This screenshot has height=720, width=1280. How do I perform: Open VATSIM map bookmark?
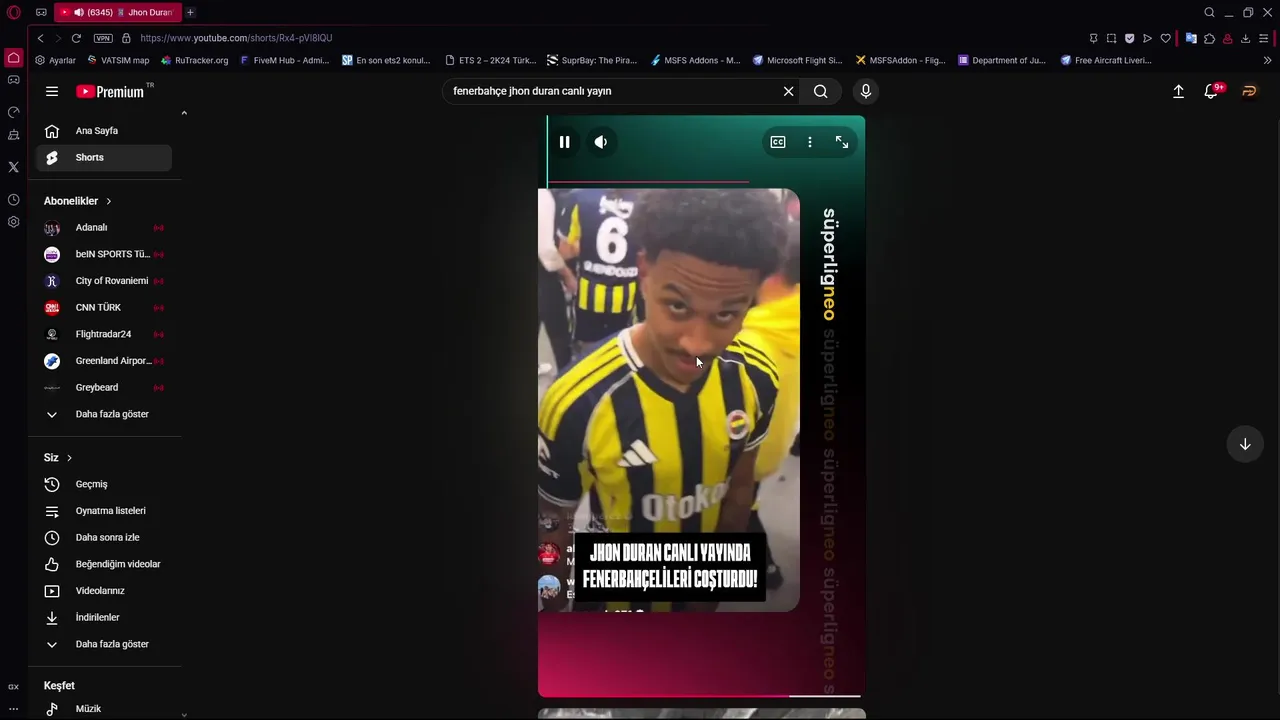click(x=118, y=60)
